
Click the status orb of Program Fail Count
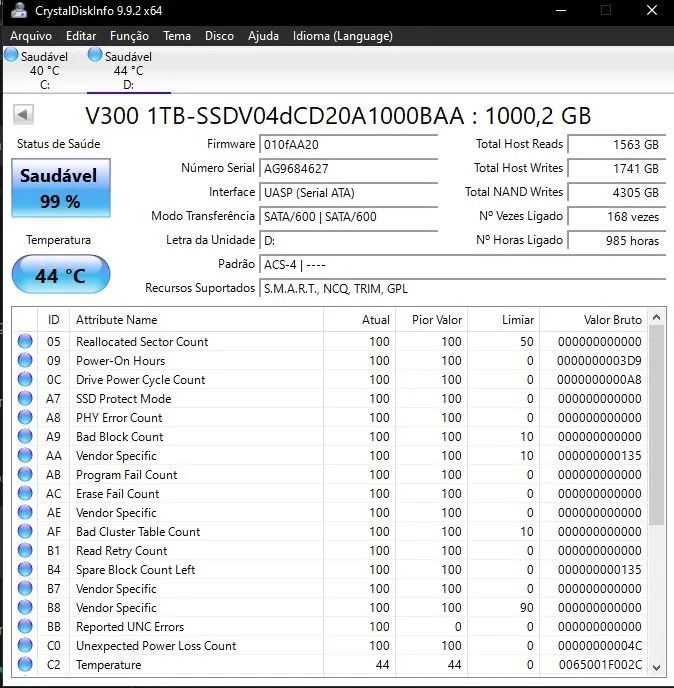tap(25, 474)
